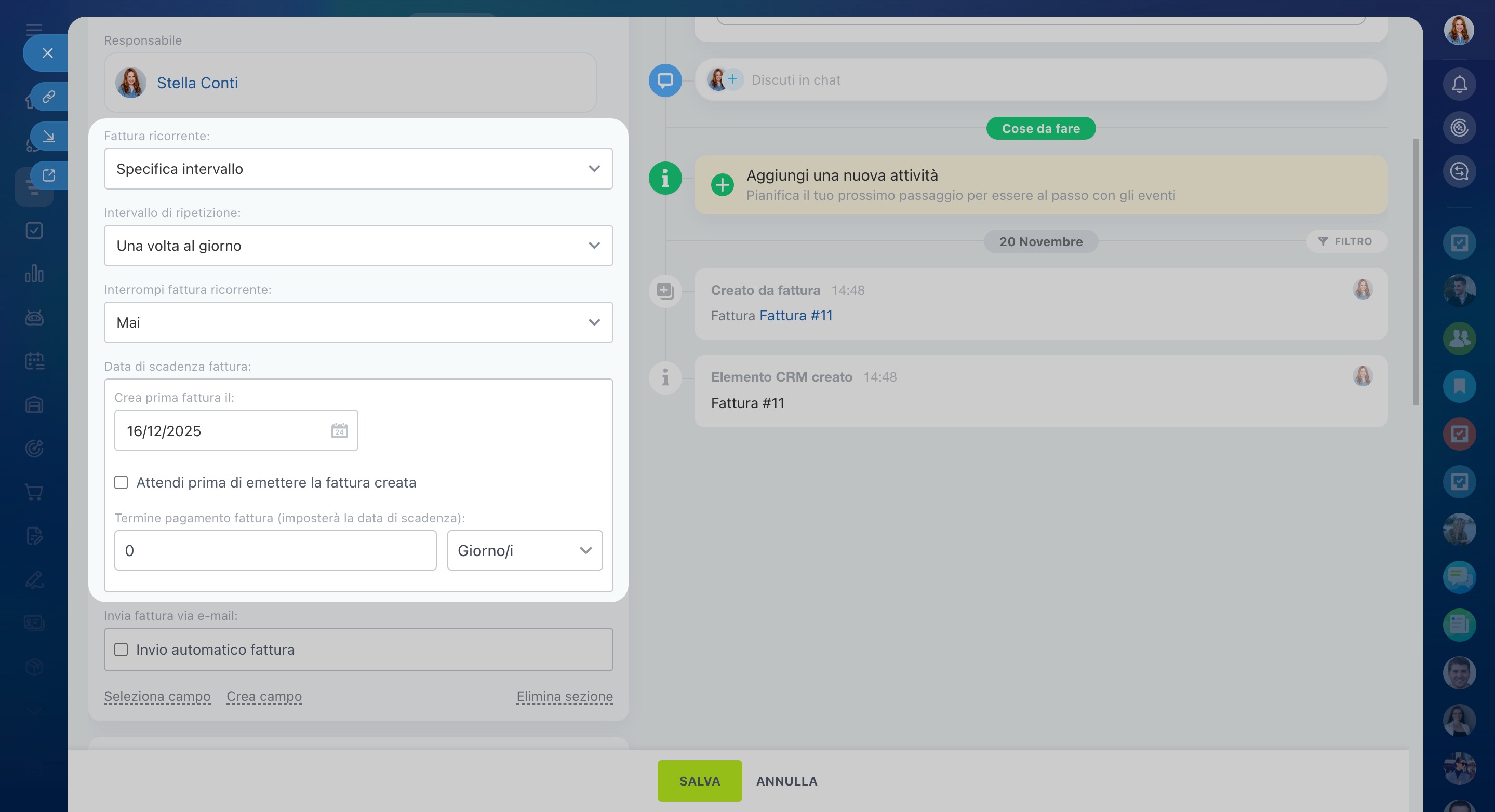Click the shopping cart sidebar icon
This screenshot has height=812, width=1495.
click(x=34, y=492)
